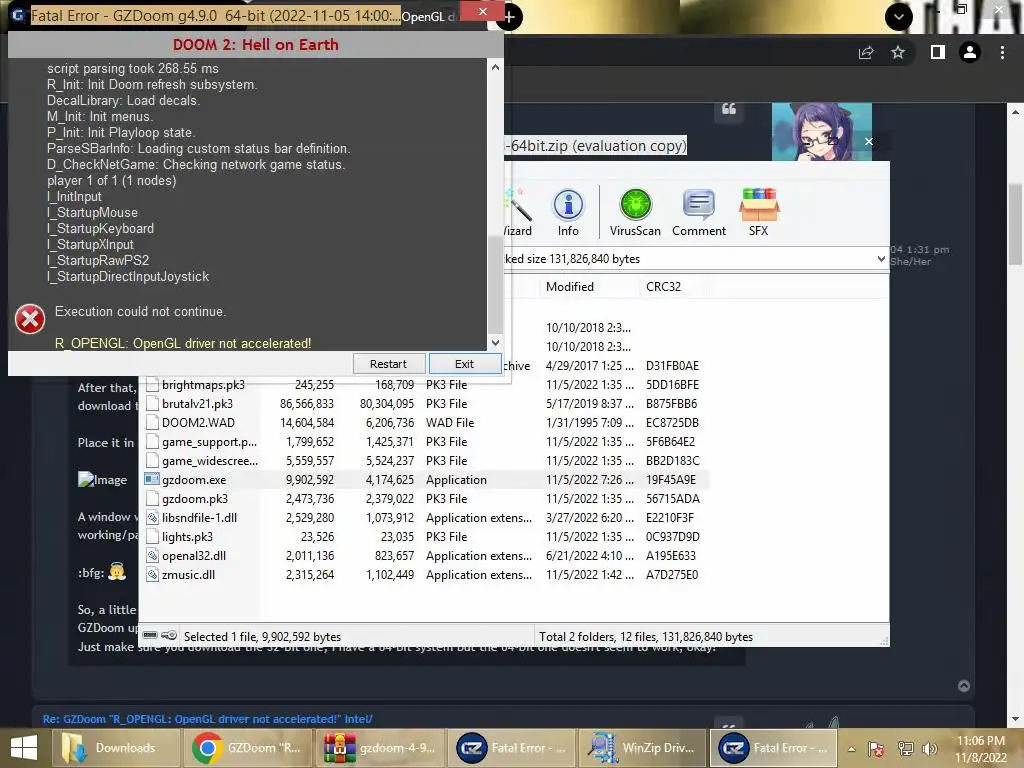Screen dimensions: 1024x768
Task: Switch to WinRAR gzdoom-4-9 taskbar window
Action: coord(380,748)
